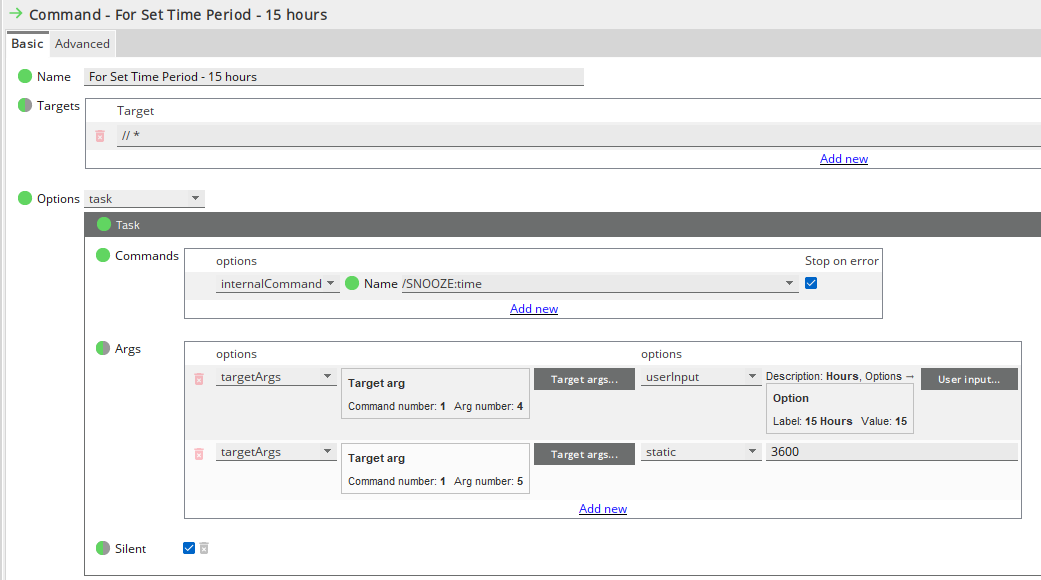Image resolution: width=1041 pixels, height=580 pixels.
Task: Click Add new link under Targets
Action: click(844, 159)
